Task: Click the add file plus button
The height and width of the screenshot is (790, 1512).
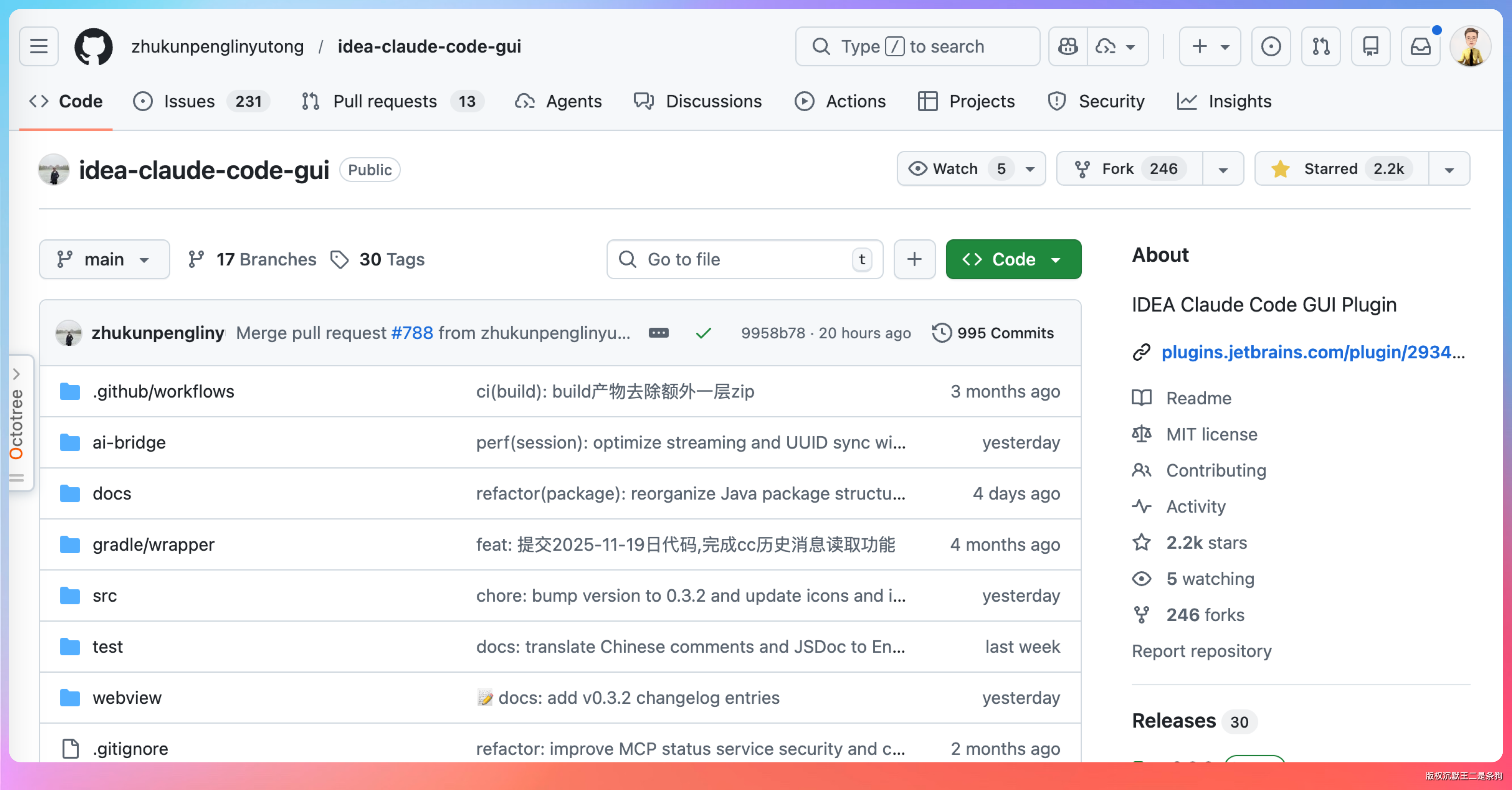Action: click(914, 259)
